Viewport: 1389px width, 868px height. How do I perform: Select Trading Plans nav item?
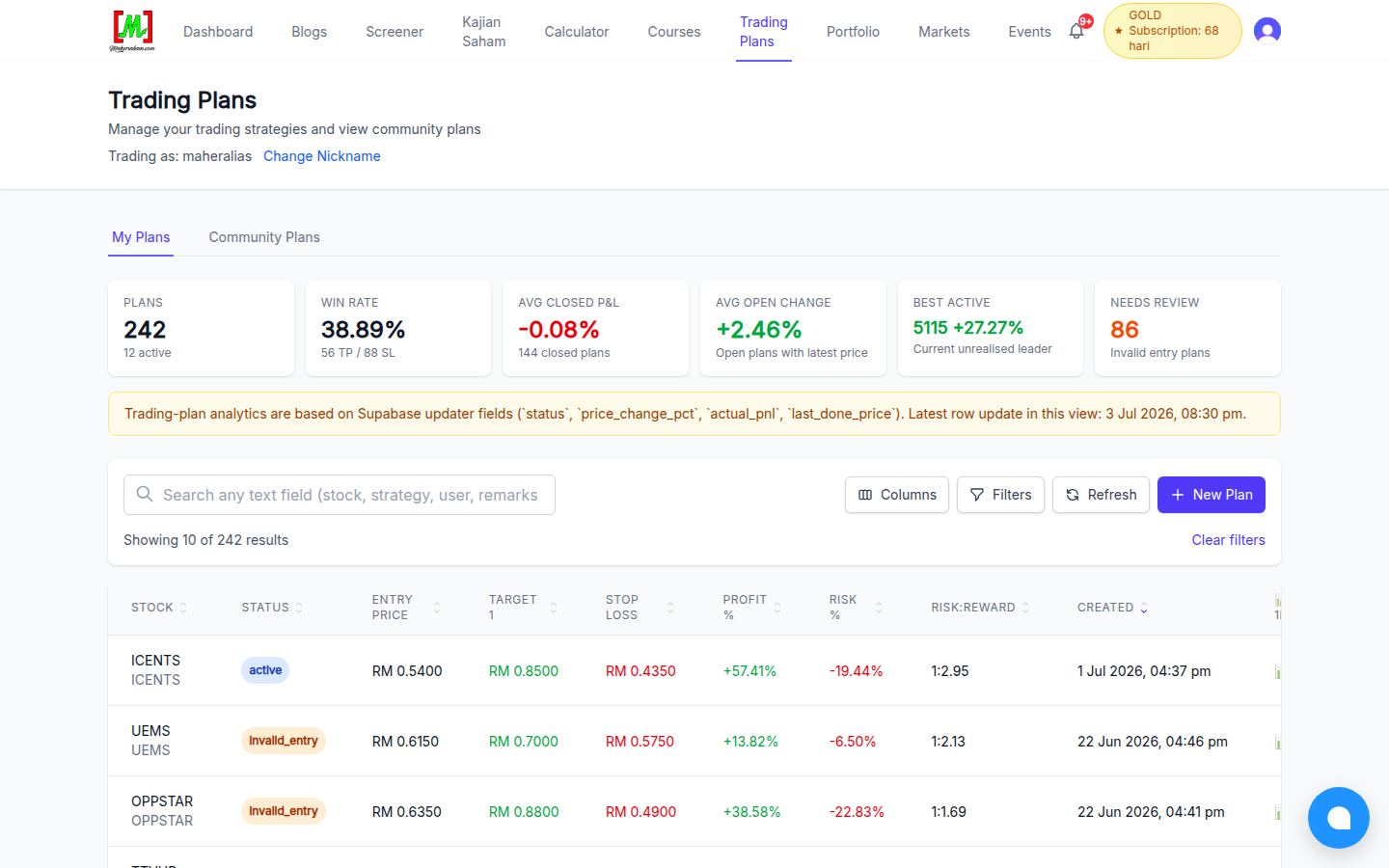click(764, 32)
